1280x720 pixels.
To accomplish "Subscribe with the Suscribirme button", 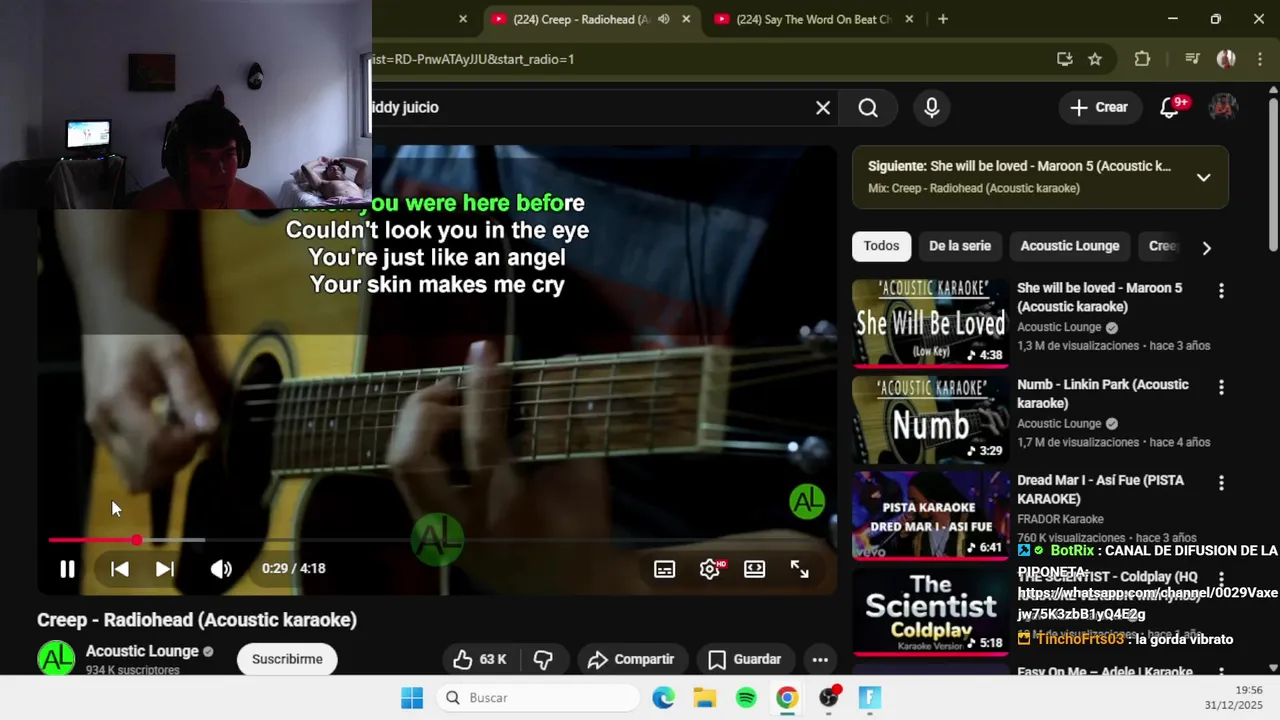I will pos(287,659).
